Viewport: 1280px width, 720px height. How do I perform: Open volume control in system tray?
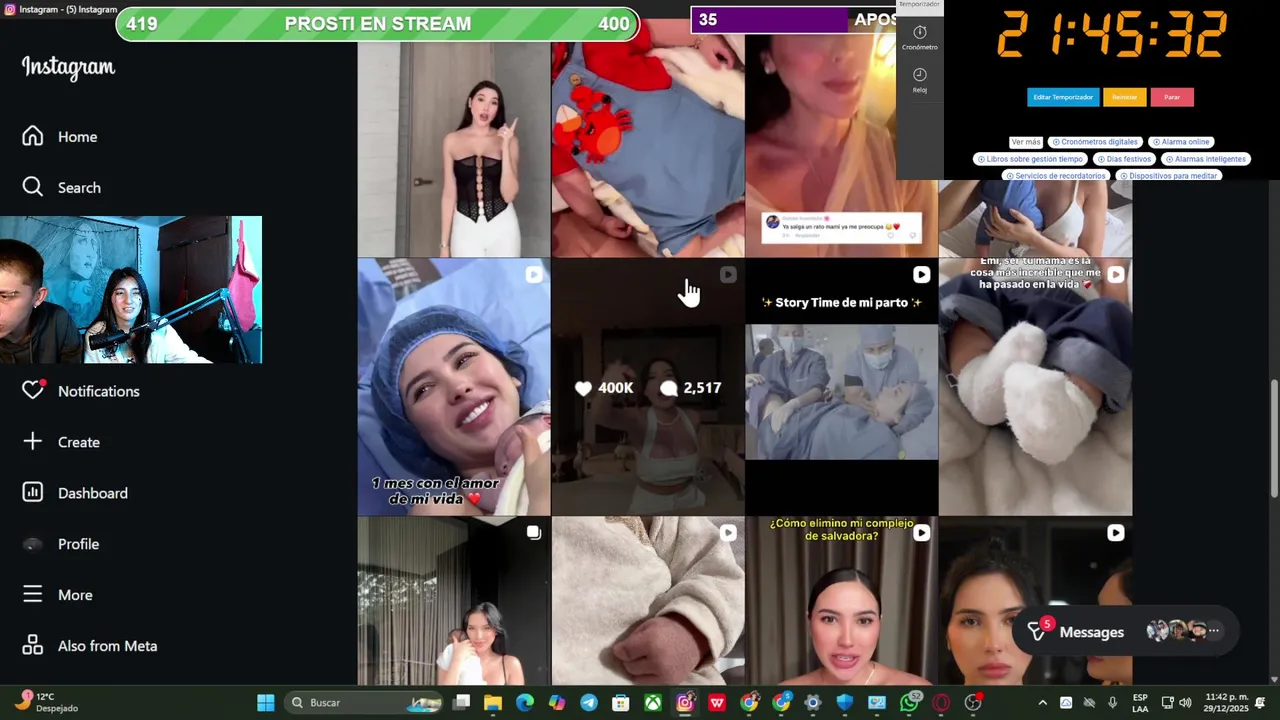pos(1185,703)
